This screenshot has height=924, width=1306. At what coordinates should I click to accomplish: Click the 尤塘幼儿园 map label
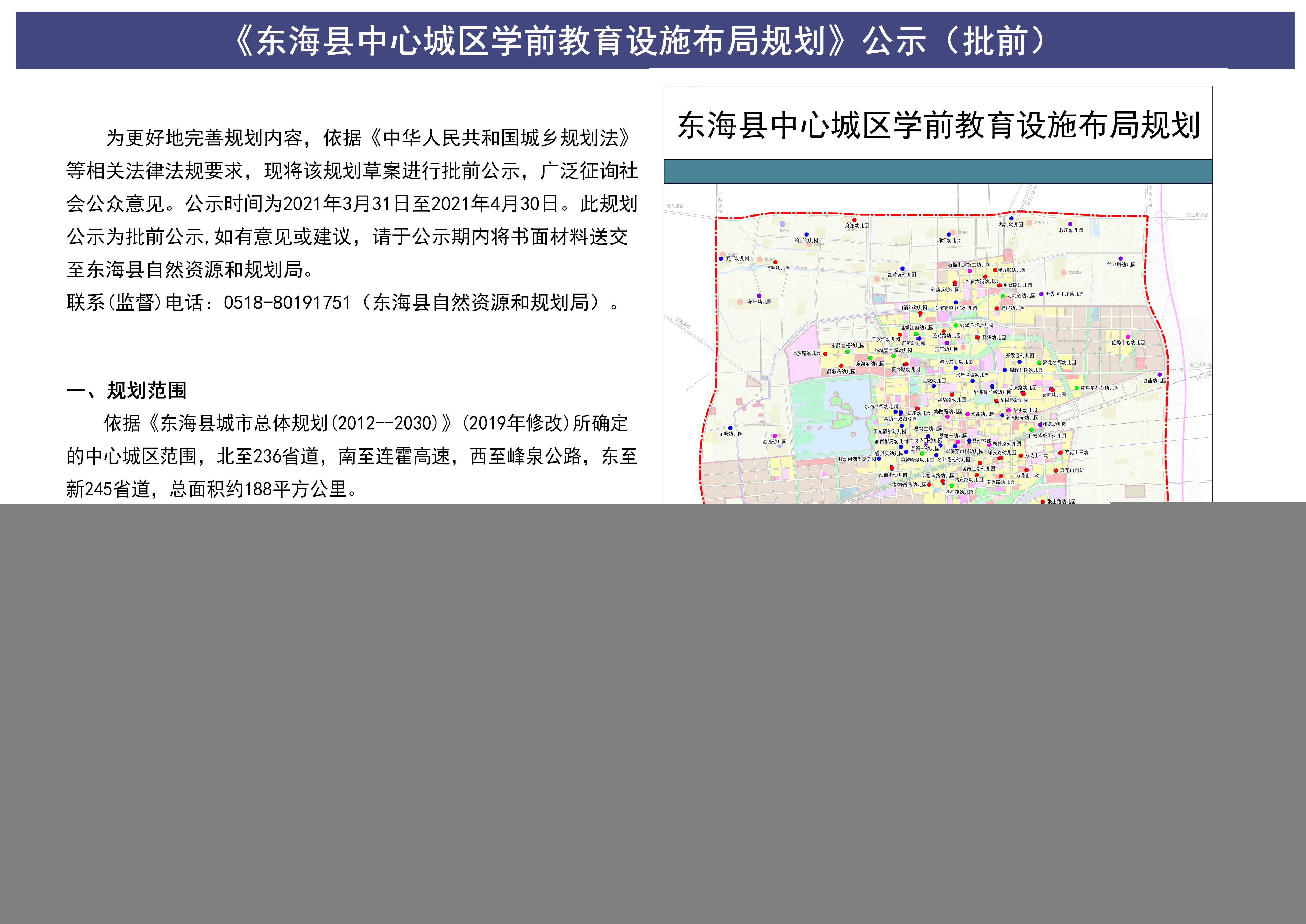coord(731,434)
